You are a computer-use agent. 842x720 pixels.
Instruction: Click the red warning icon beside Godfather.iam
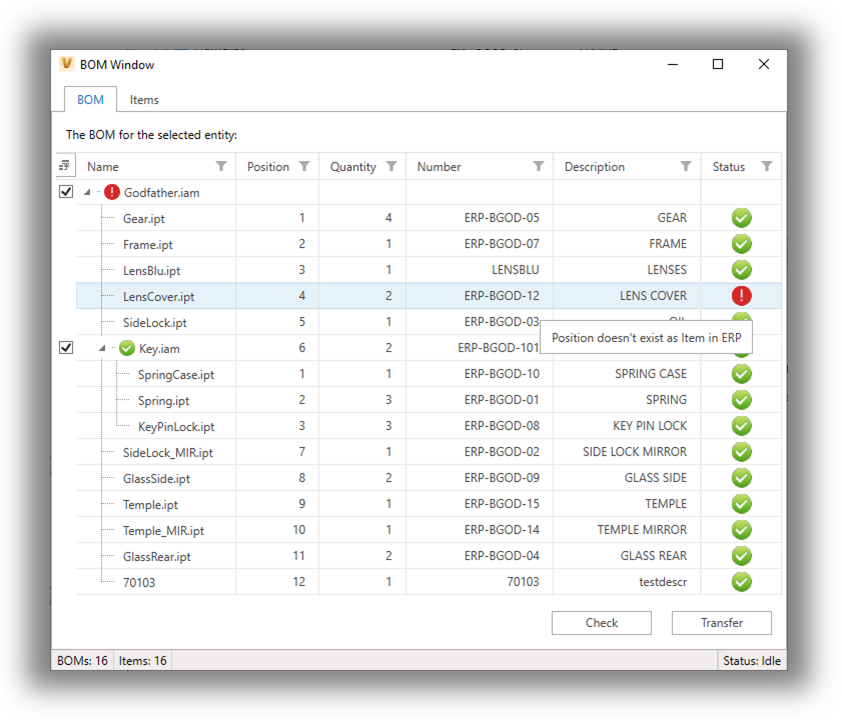tap(111, 192)
